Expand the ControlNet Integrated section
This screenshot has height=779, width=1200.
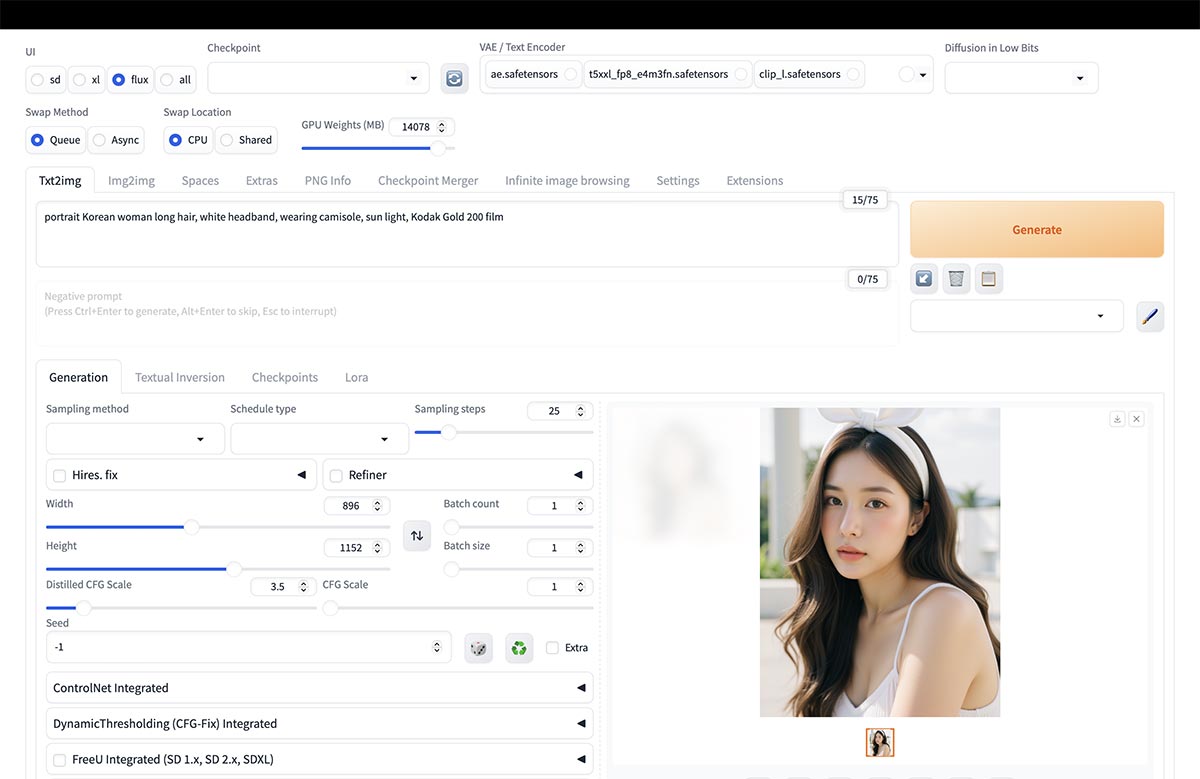click(x=319, y=688)
